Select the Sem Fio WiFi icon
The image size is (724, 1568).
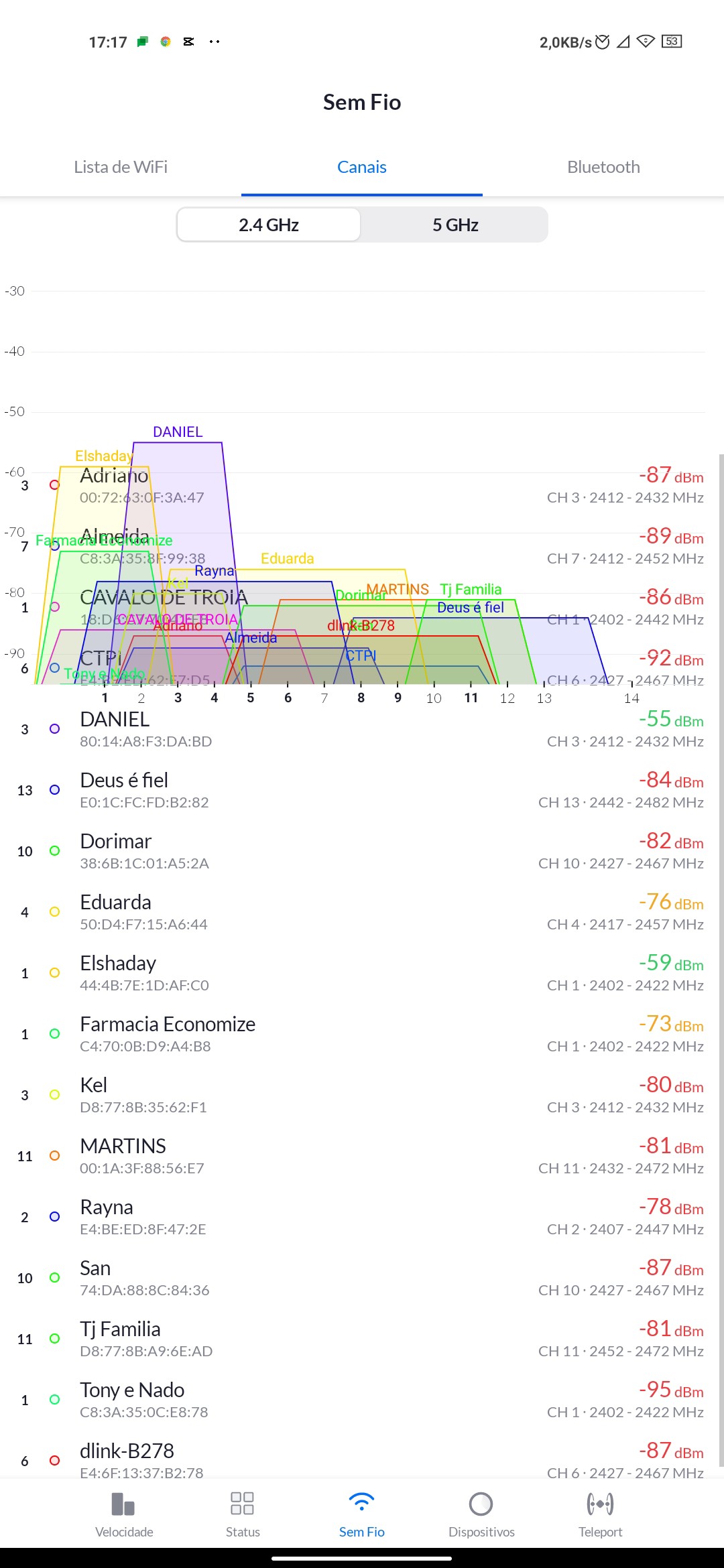tap(361, 1504)
